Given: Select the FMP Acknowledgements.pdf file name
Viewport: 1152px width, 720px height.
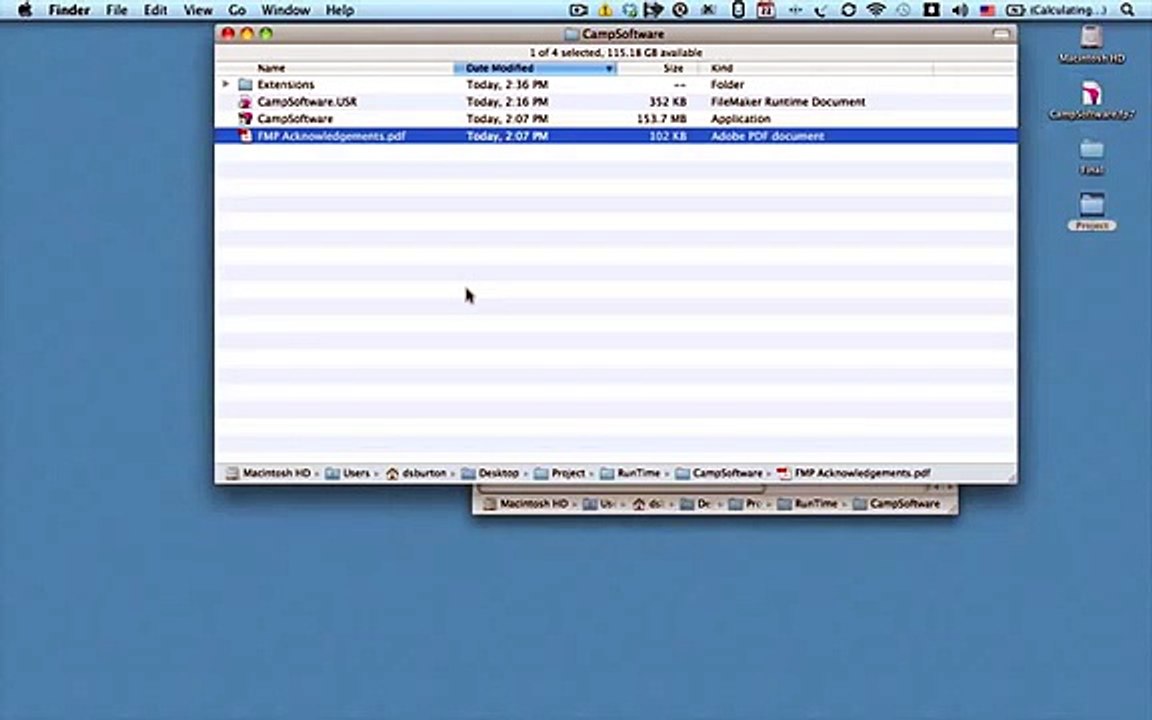Looking at the screenshot, I should pyautogui.click(x=331, y=135).
